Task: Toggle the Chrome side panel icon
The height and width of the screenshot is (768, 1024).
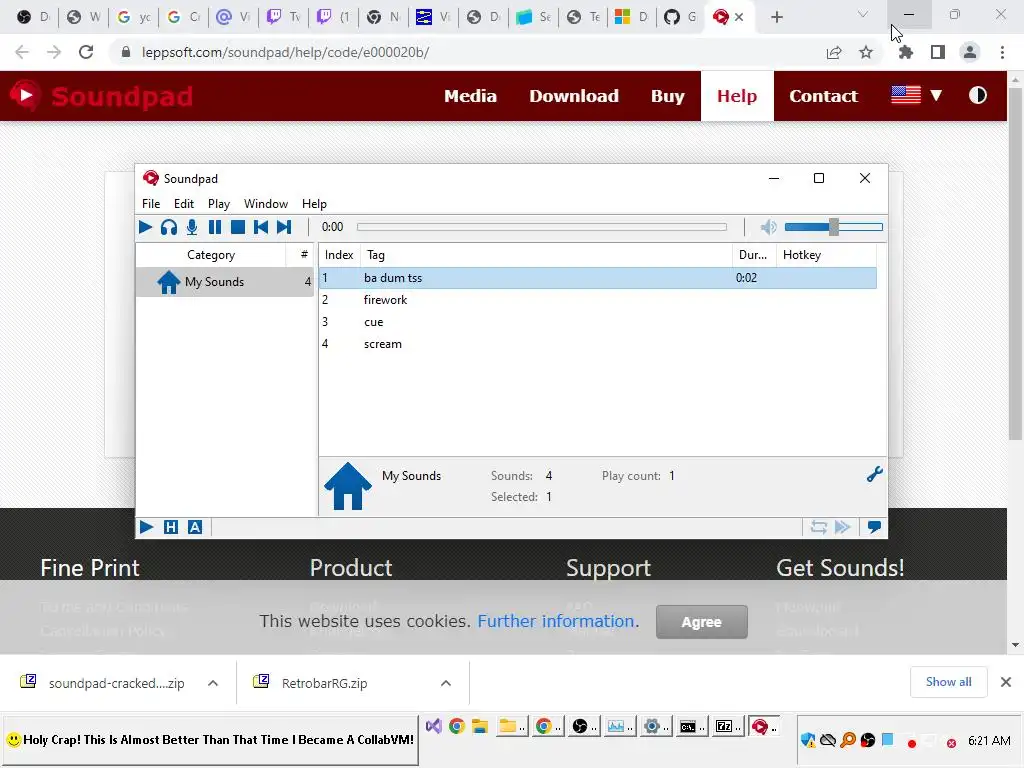Action: [938, 52]
